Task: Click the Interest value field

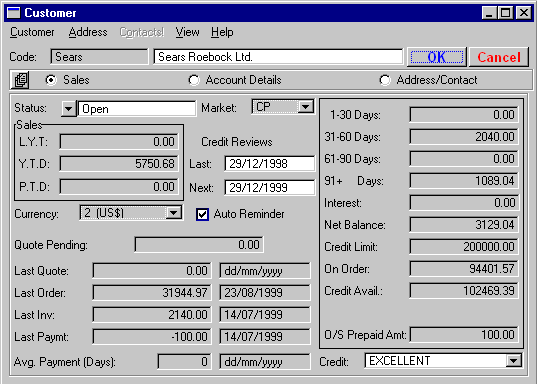Action: coord(464,202)
